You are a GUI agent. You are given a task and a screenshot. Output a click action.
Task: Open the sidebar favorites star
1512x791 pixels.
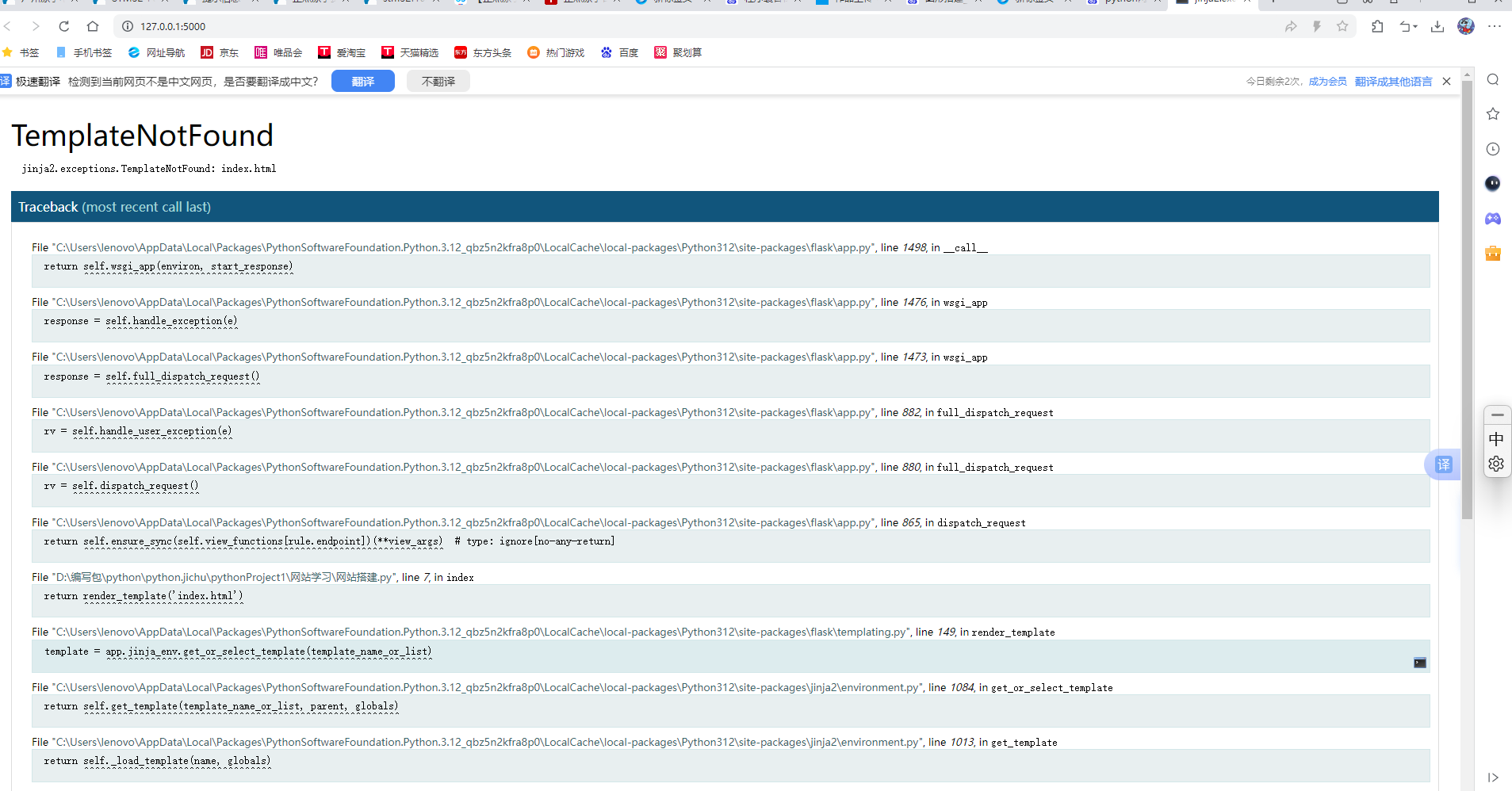pos(1493,114)
